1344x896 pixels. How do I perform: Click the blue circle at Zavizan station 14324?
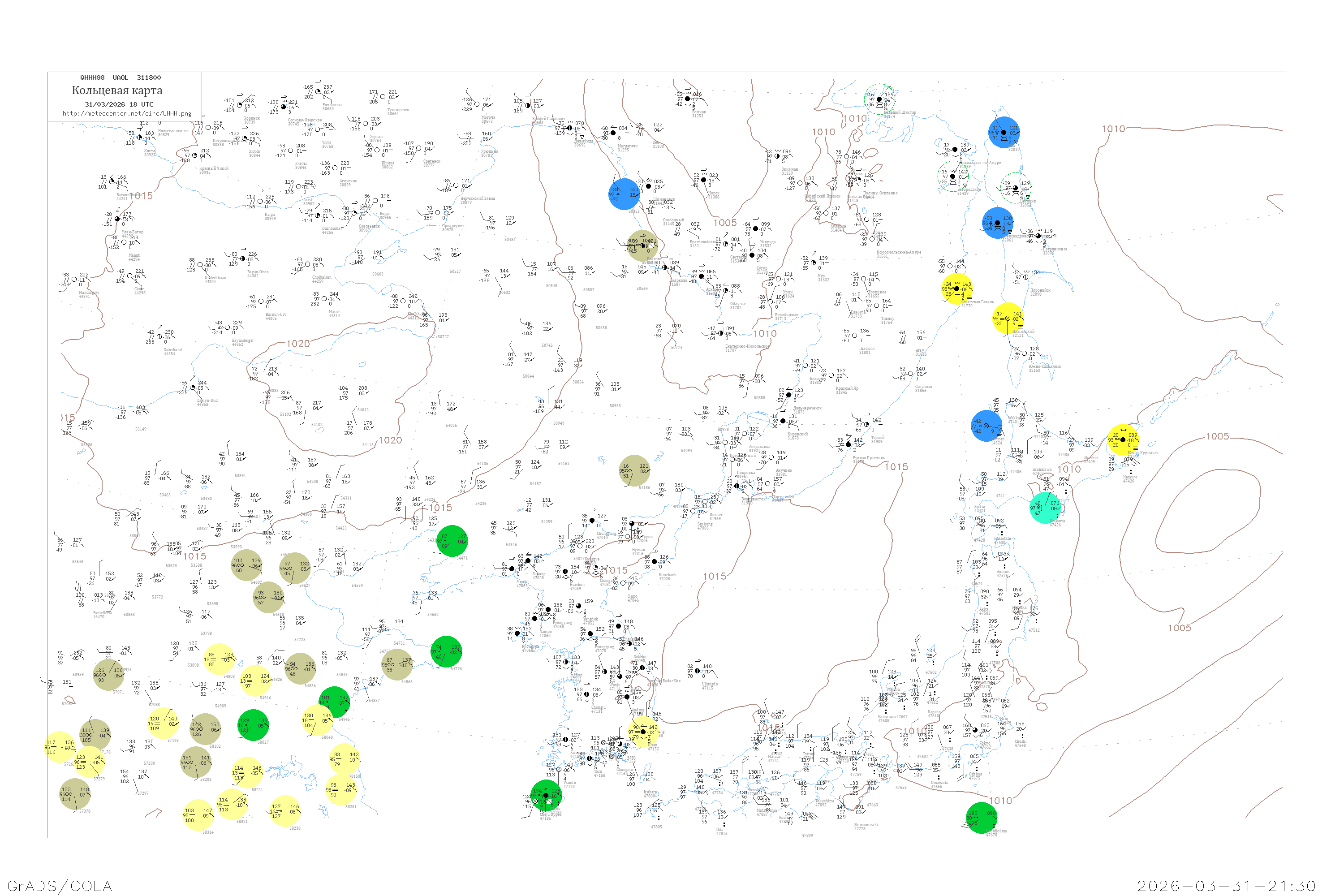[987, 426]
